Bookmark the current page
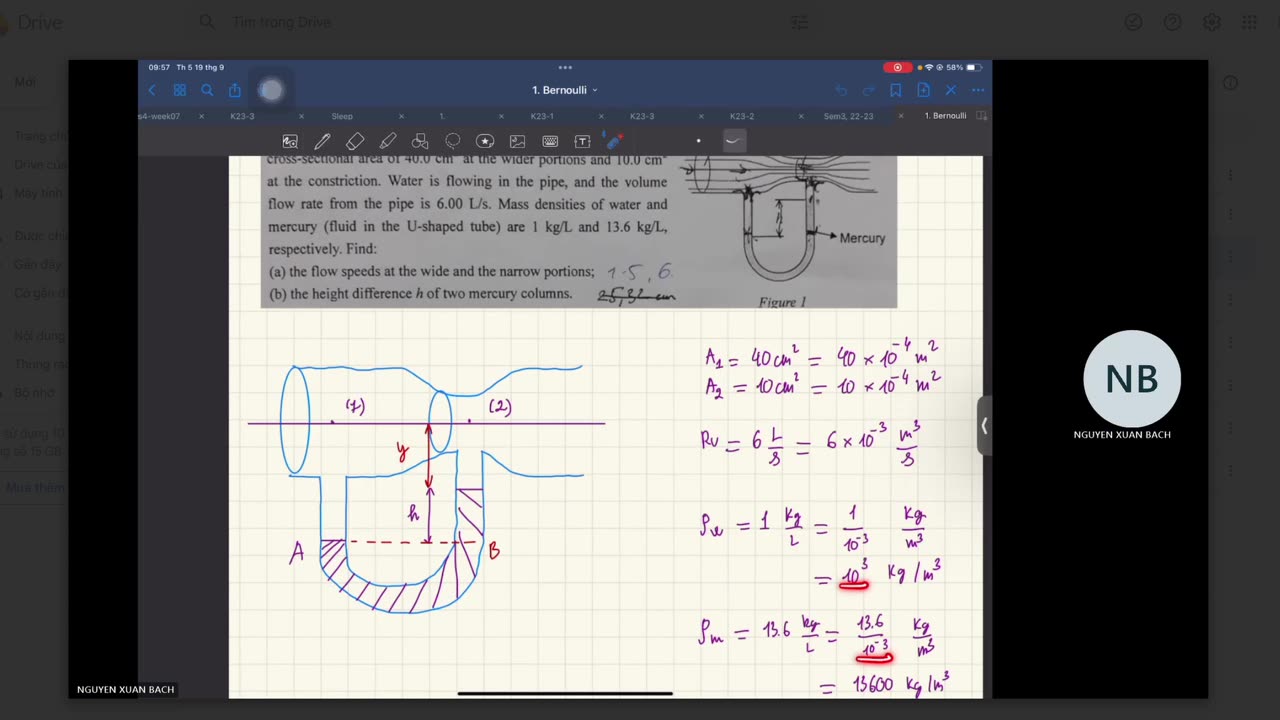 [896, 90]
